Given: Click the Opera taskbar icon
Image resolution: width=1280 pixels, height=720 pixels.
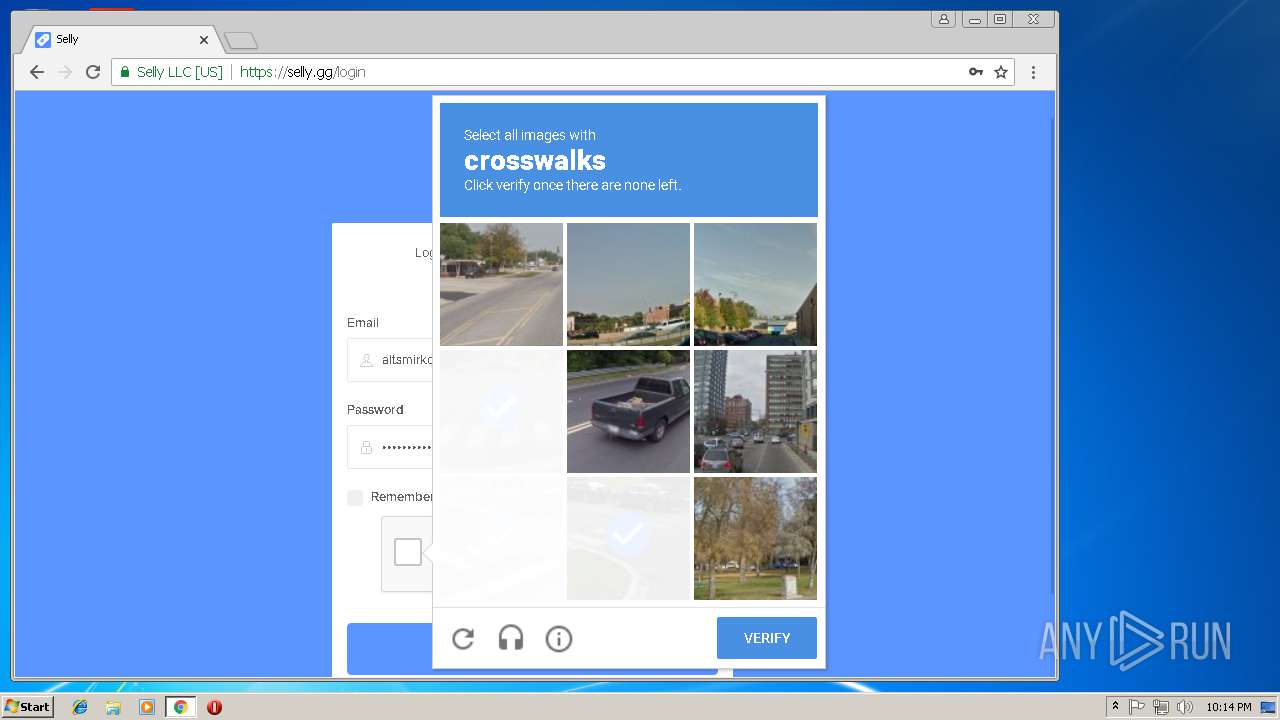Looking at the screenshot, I should 214,707.
